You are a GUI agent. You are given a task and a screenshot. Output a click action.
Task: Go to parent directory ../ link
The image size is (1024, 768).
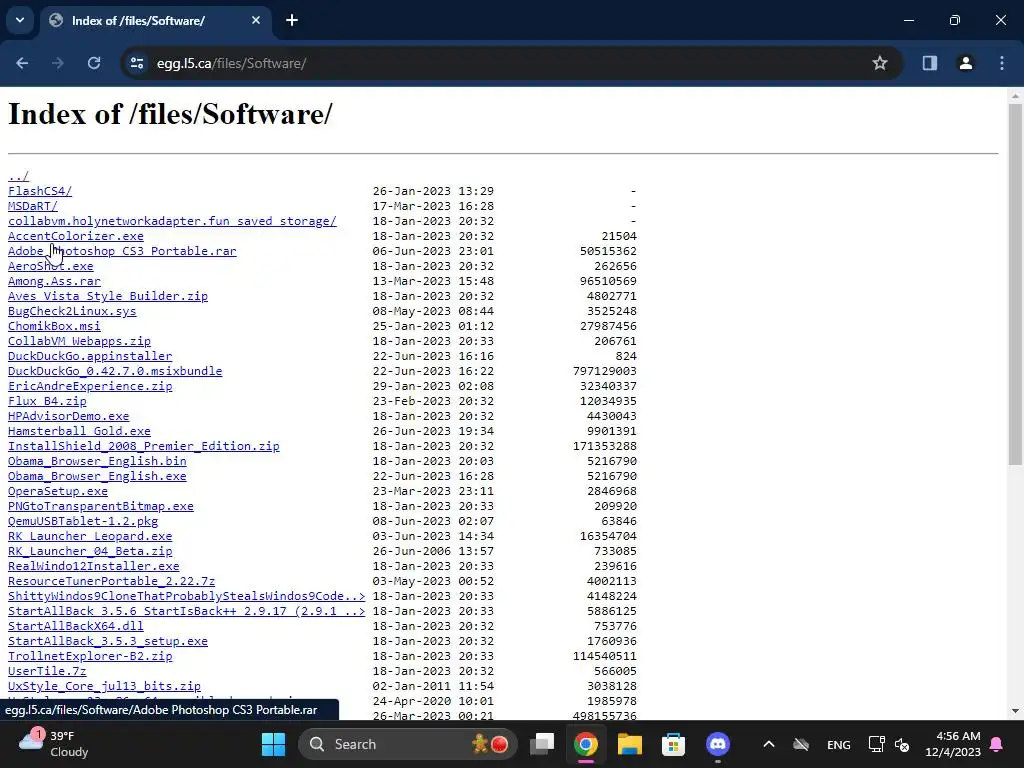pos(18,176)
